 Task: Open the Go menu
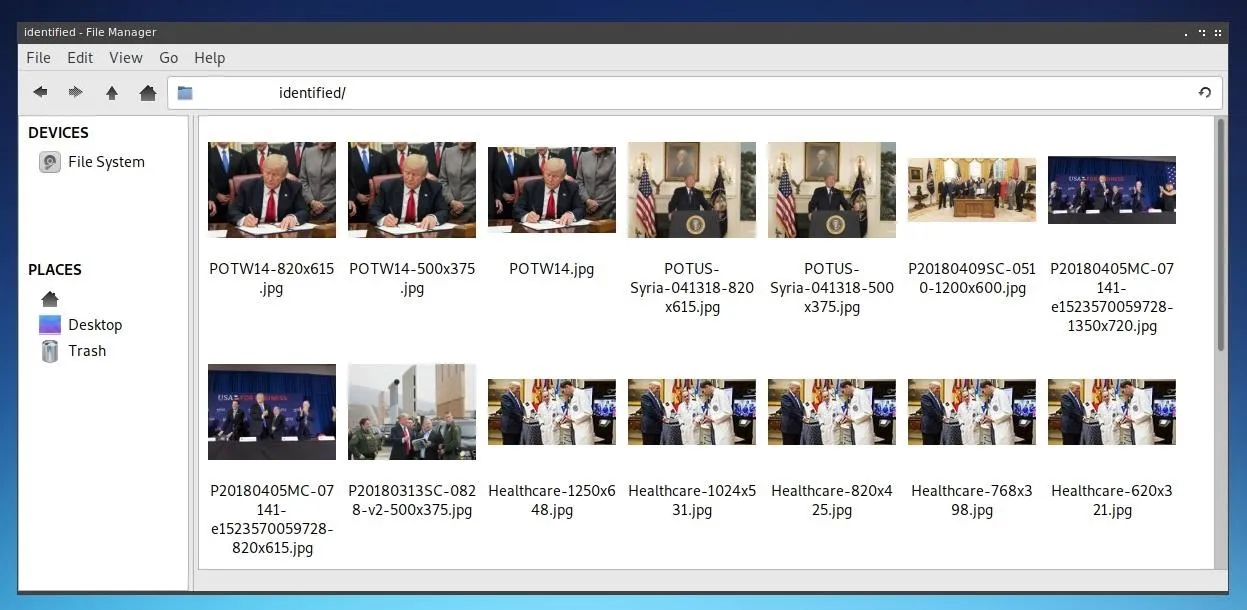[x=168, y=58]
